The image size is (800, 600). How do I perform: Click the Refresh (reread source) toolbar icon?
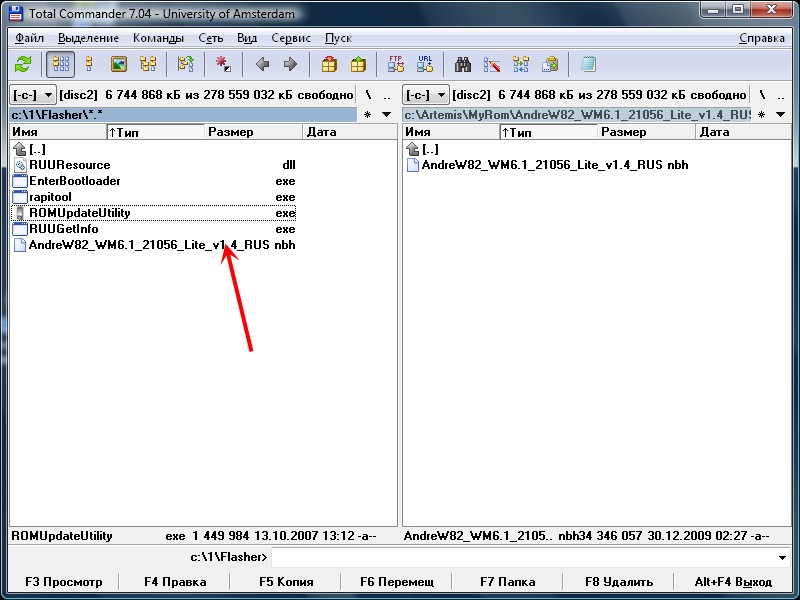(23, 64)
